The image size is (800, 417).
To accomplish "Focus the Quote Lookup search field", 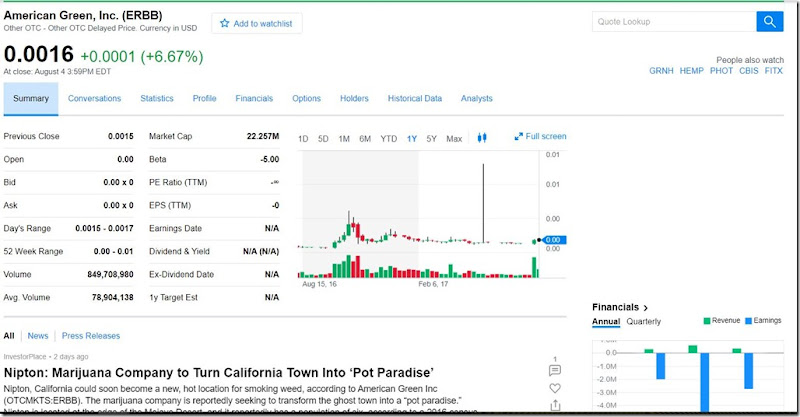I will (674, 21).
